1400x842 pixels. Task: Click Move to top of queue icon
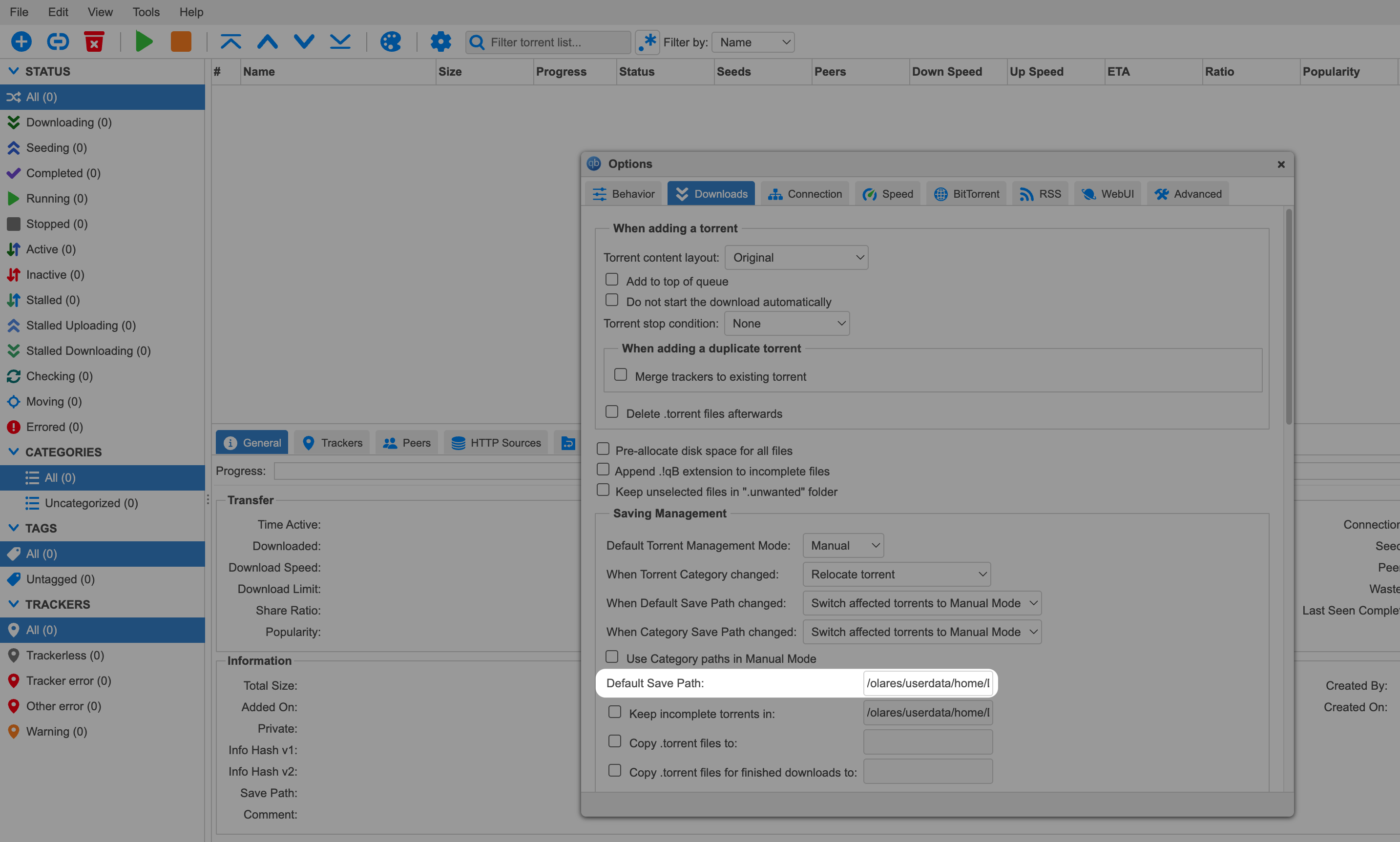(x=231, y=42)
